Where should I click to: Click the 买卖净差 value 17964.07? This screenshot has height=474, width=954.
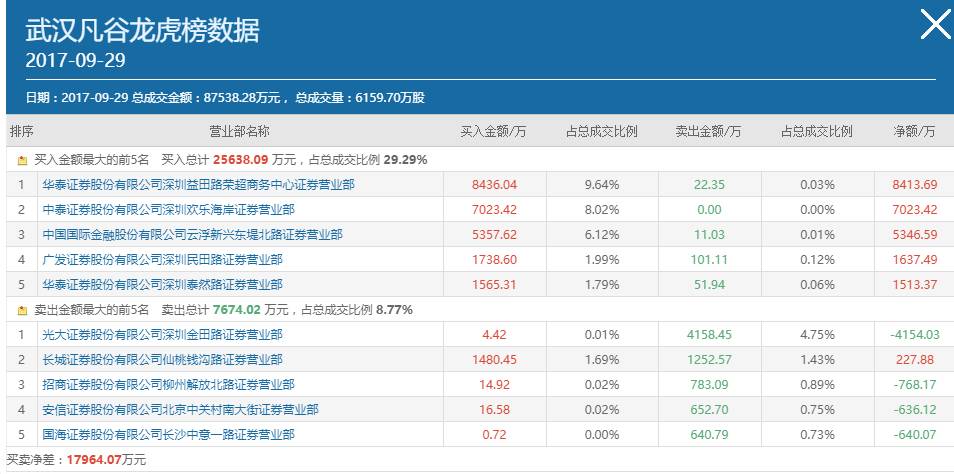coord(95,460)
